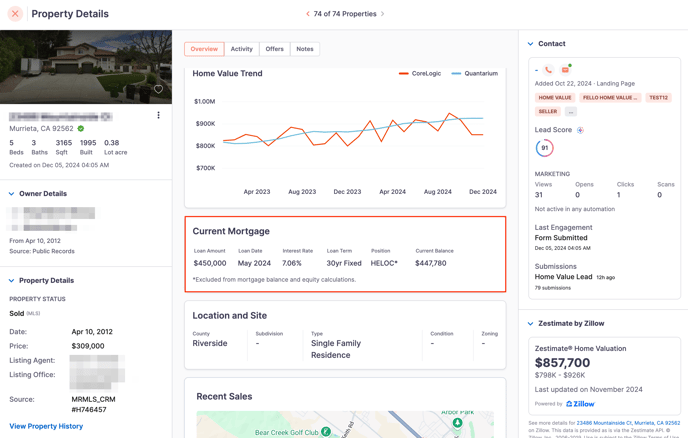Click the lead score 91 circle

pyautogui.click(x=545, y=148)
